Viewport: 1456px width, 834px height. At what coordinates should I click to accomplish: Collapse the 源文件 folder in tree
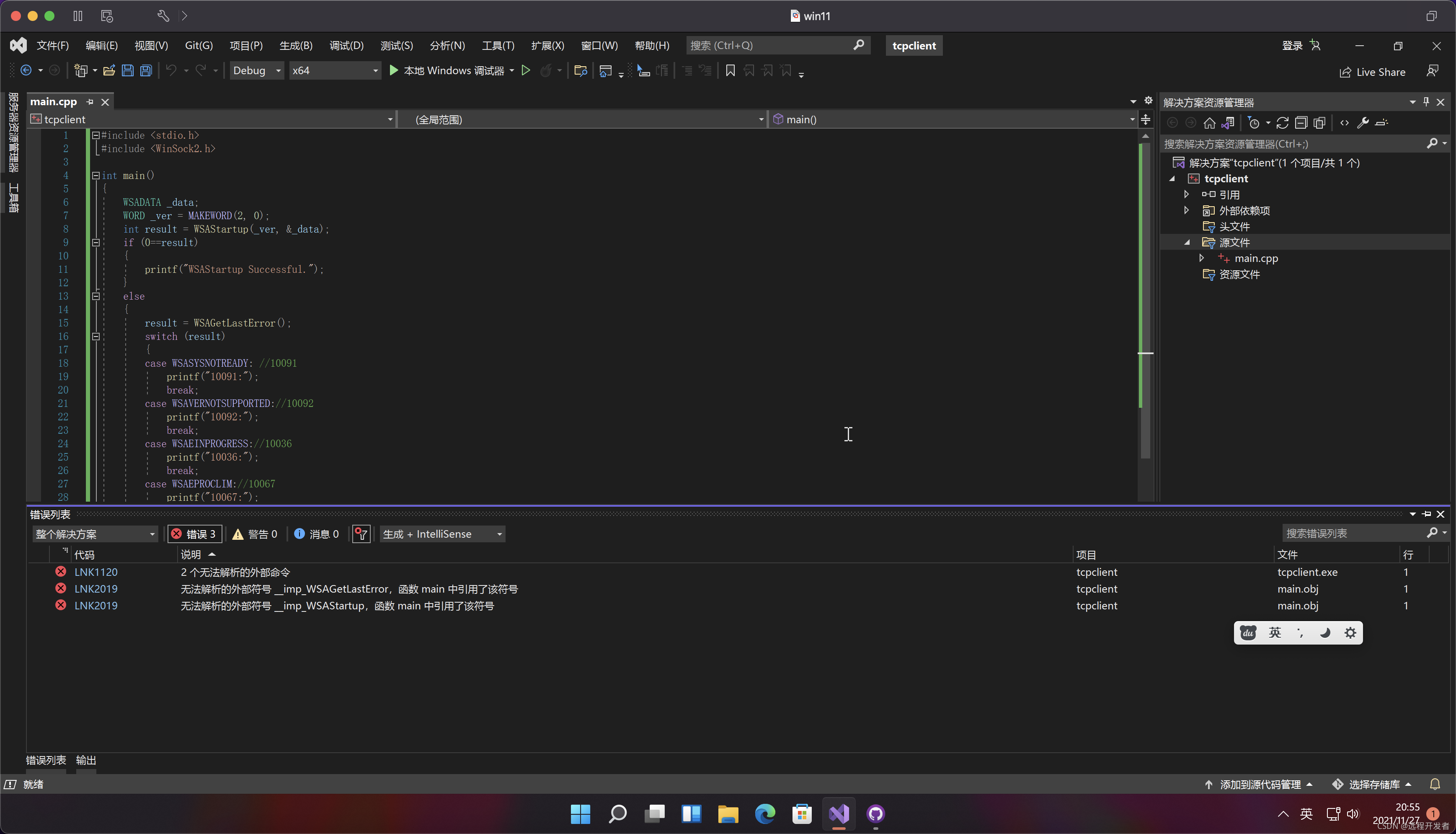pos(1187,242)
